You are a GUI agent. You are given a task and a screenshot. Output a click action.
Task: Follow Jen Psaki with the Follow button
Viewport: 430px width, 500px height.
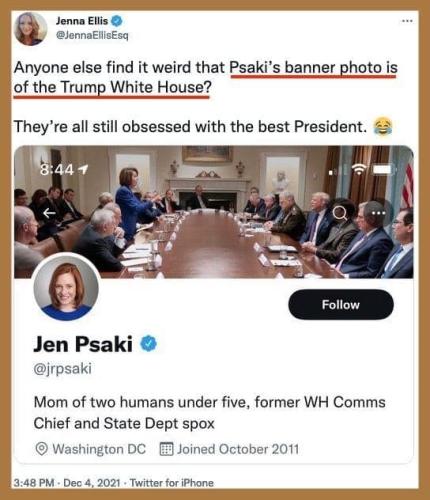[341, 305]
